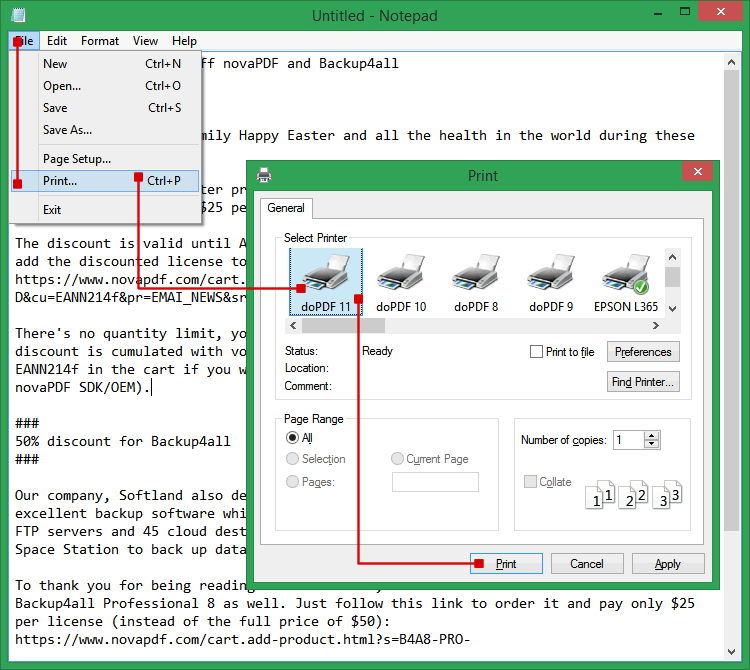The image size is (750, 670).
Task: Click the Number of copies field
Action: (629, 440)
